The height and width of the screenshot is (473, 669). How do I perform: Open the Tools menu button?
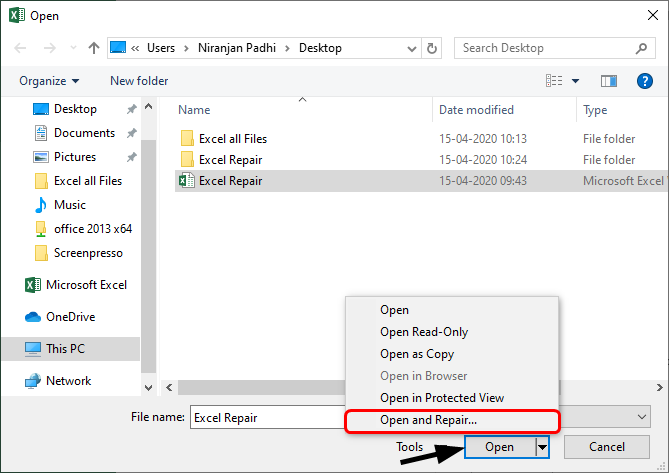pyautogui.click(x=409, y=447)
